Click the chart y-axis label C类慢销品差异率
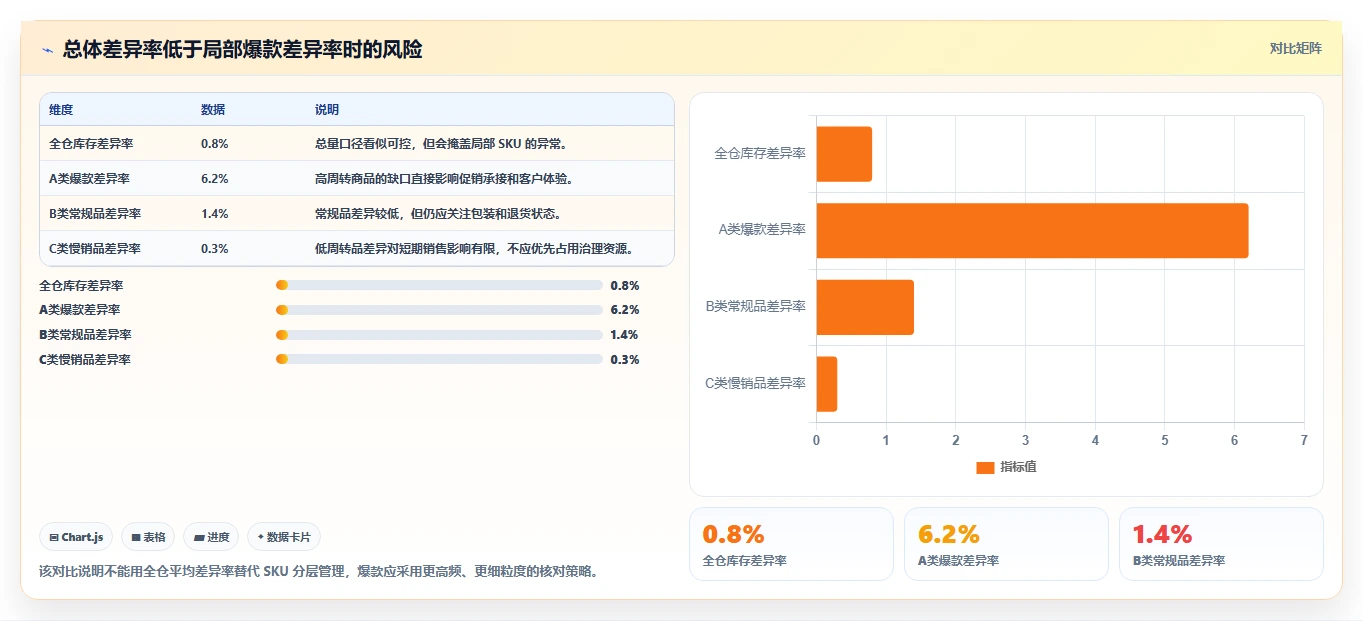 click(x=756, y=384)
